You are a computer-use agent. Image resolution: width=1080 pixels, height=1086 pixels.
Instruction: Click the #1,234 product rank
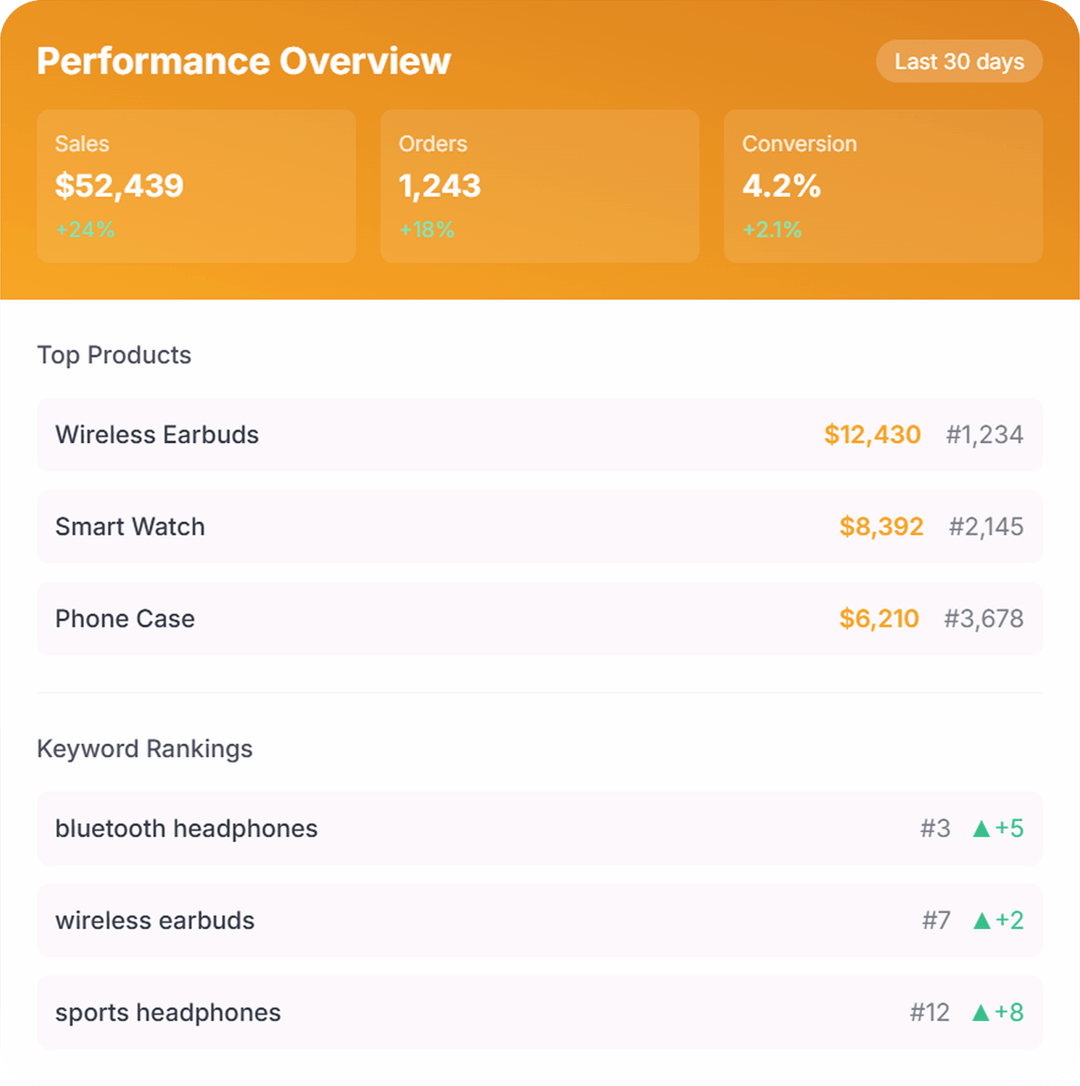pos(984,435)
